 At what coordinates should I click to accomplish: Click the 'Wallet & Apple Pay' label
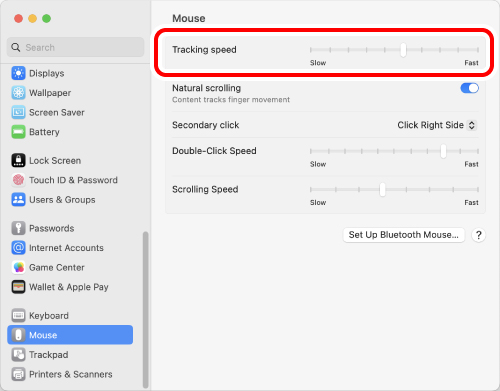click(69, 287)
